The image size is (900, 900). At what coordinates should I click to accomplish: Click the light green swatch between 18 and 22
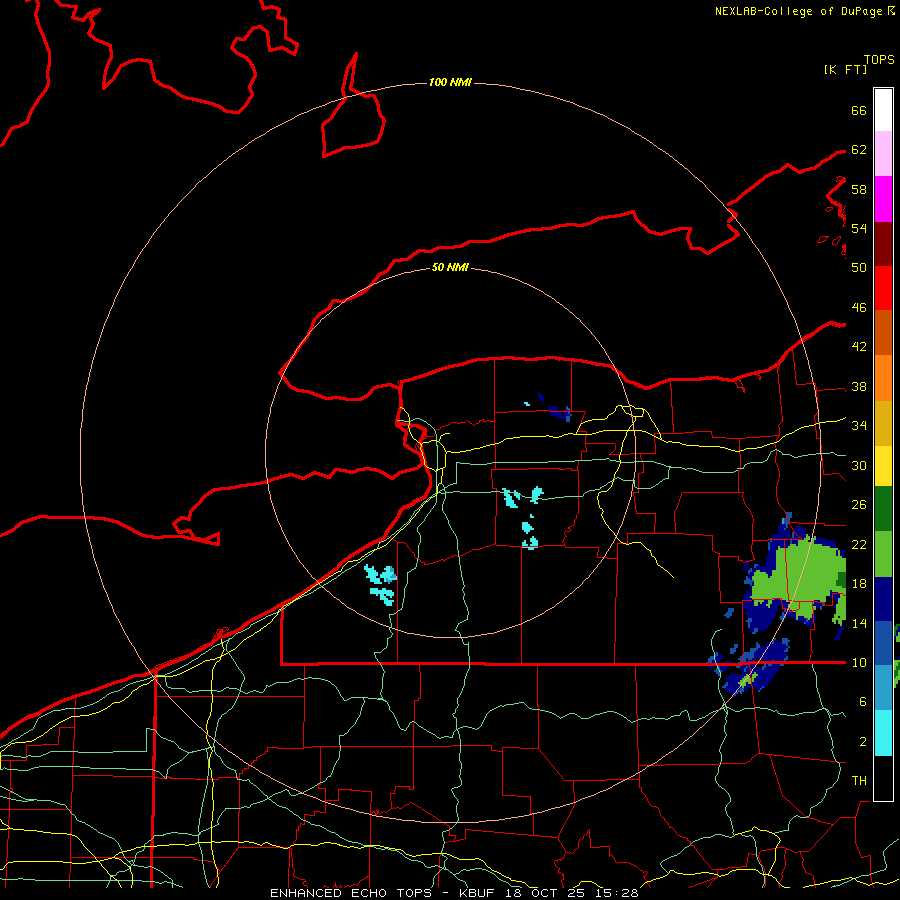pyautogui.click(x=883, y=554)
